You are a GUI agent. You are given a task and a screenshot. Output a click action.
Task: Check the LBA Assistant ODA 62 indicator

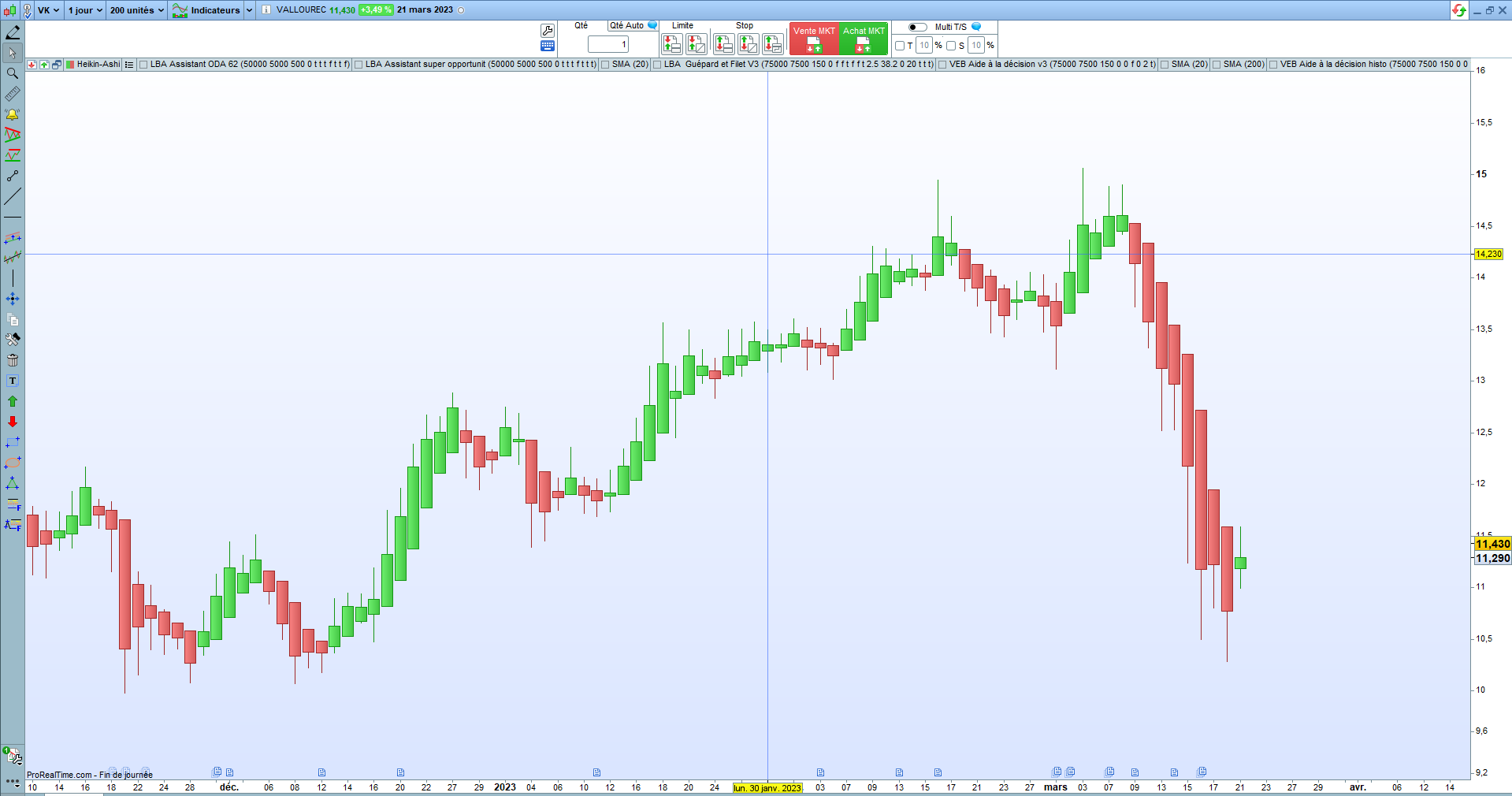(x=143, y=65)
